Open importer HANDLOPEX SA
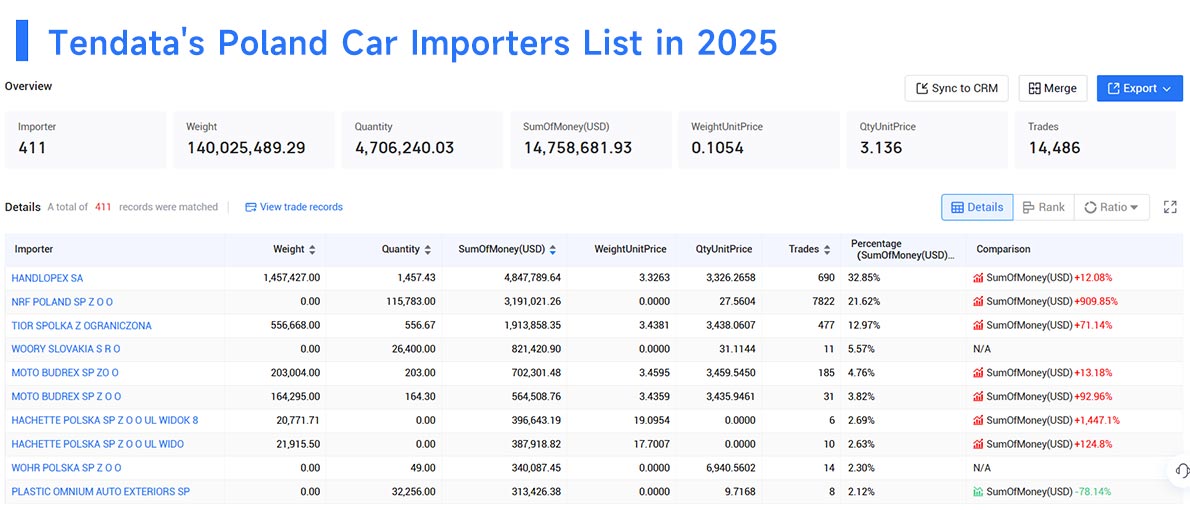The height and width of the screenshot is (510, 1190). coord(47,278)
